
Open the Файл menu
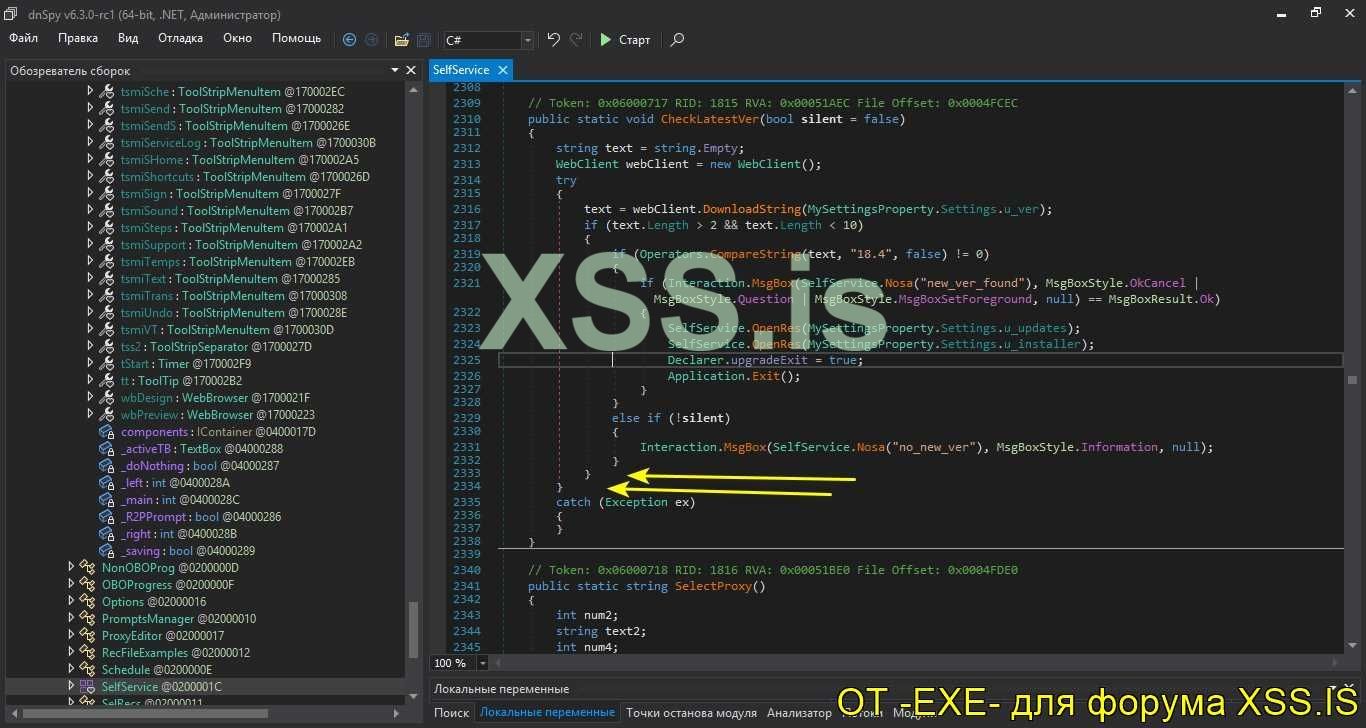(23, 38)
